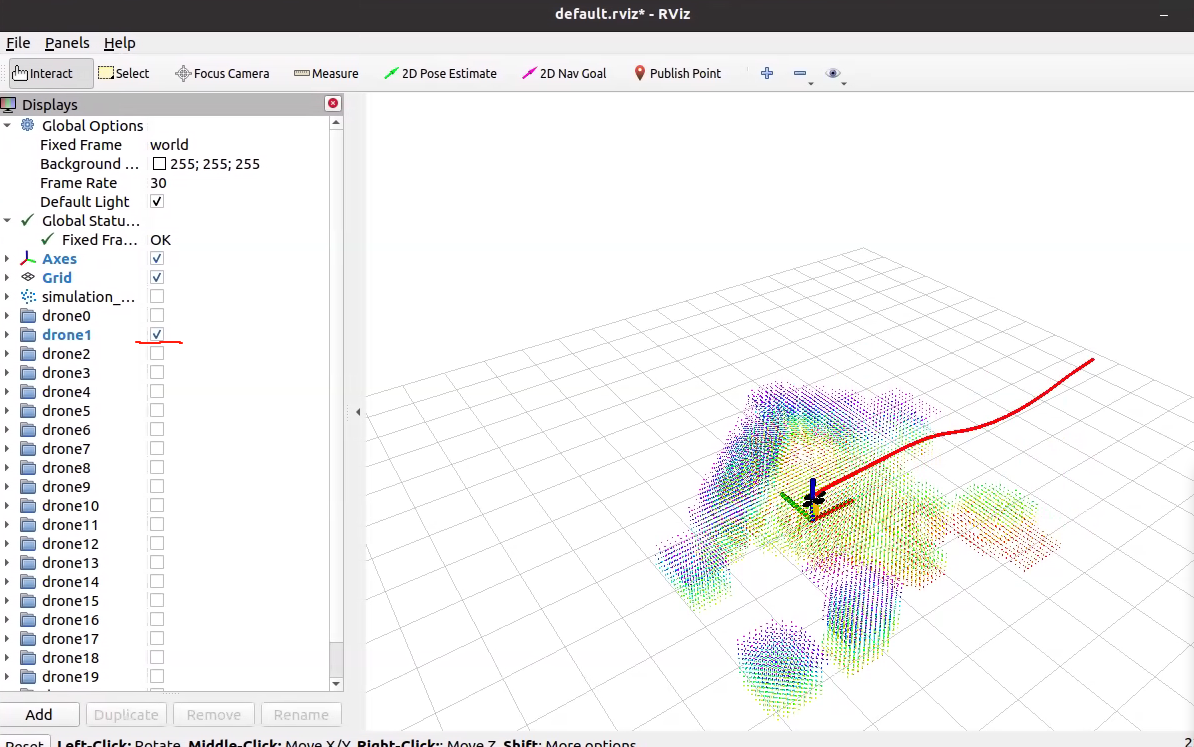
Task: Uncheck the drone1 checkbox
Action: click(x=157, y=334)
